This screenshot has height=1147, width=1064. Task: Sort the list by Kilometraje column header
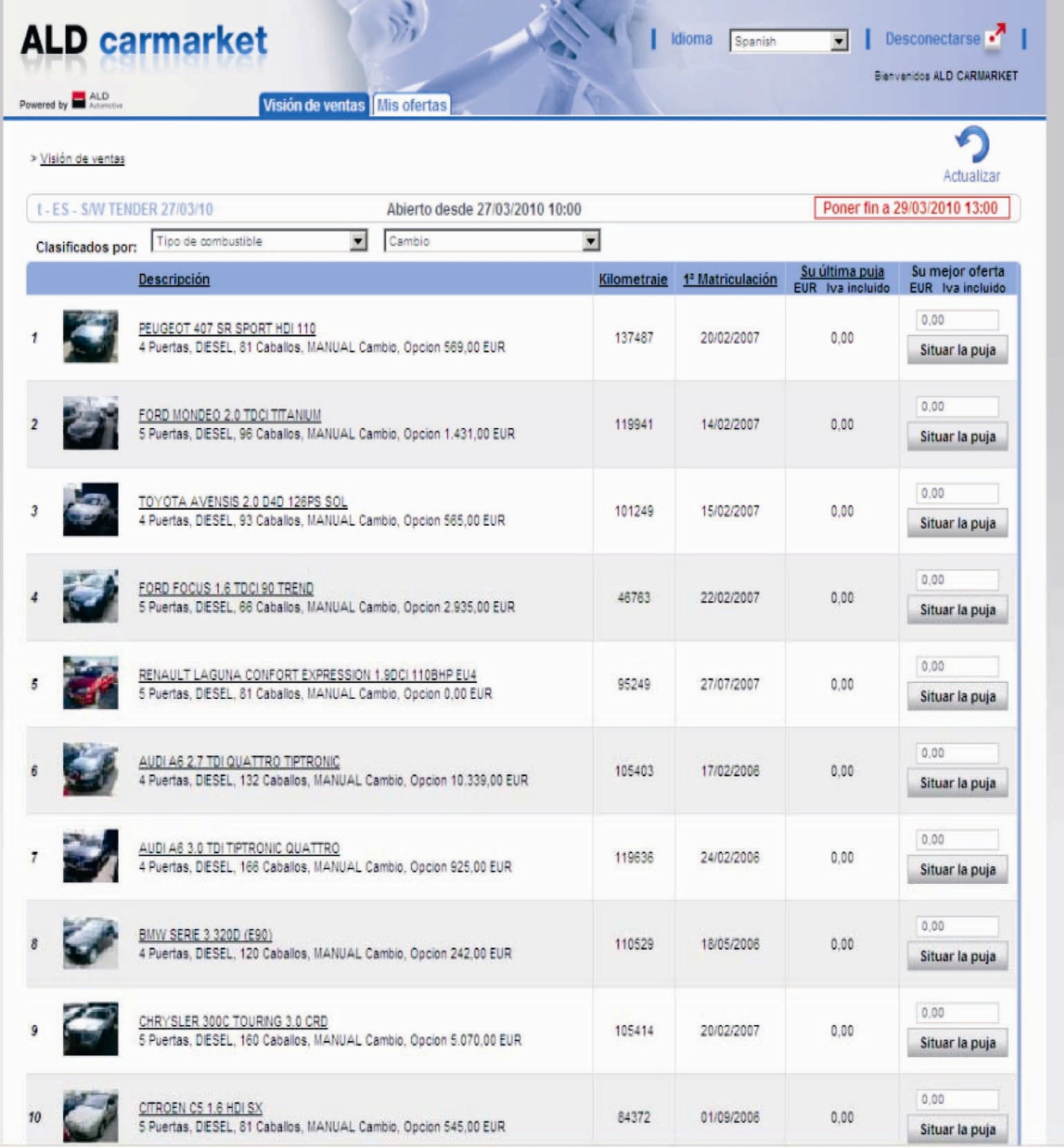[x=633, y=279]
